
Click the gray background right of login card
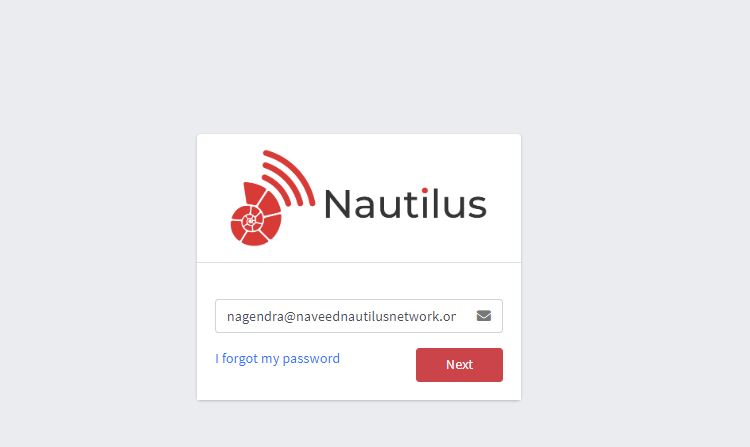tap(635, 268)
